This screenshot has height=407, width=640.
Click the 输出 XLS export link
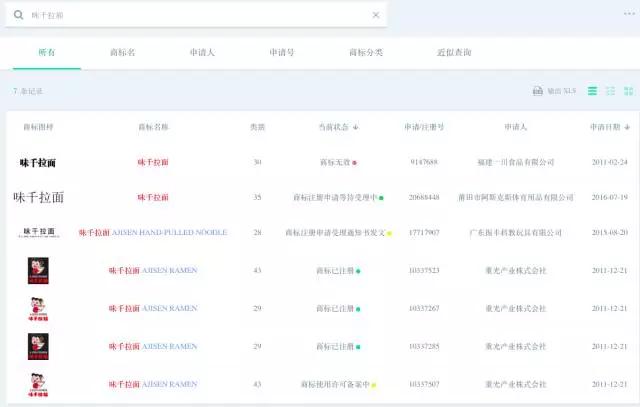coord(561,91)
